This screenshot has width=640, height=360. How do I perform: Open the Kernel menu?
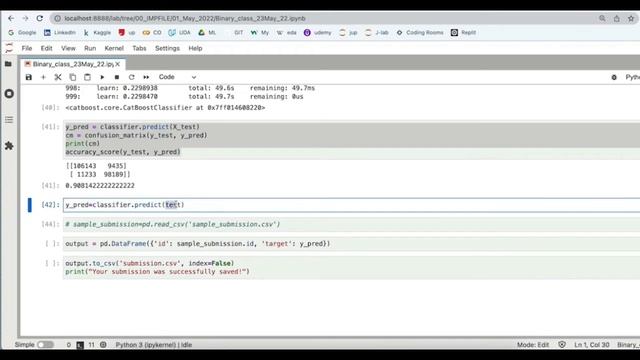click(x=114, y=48)
